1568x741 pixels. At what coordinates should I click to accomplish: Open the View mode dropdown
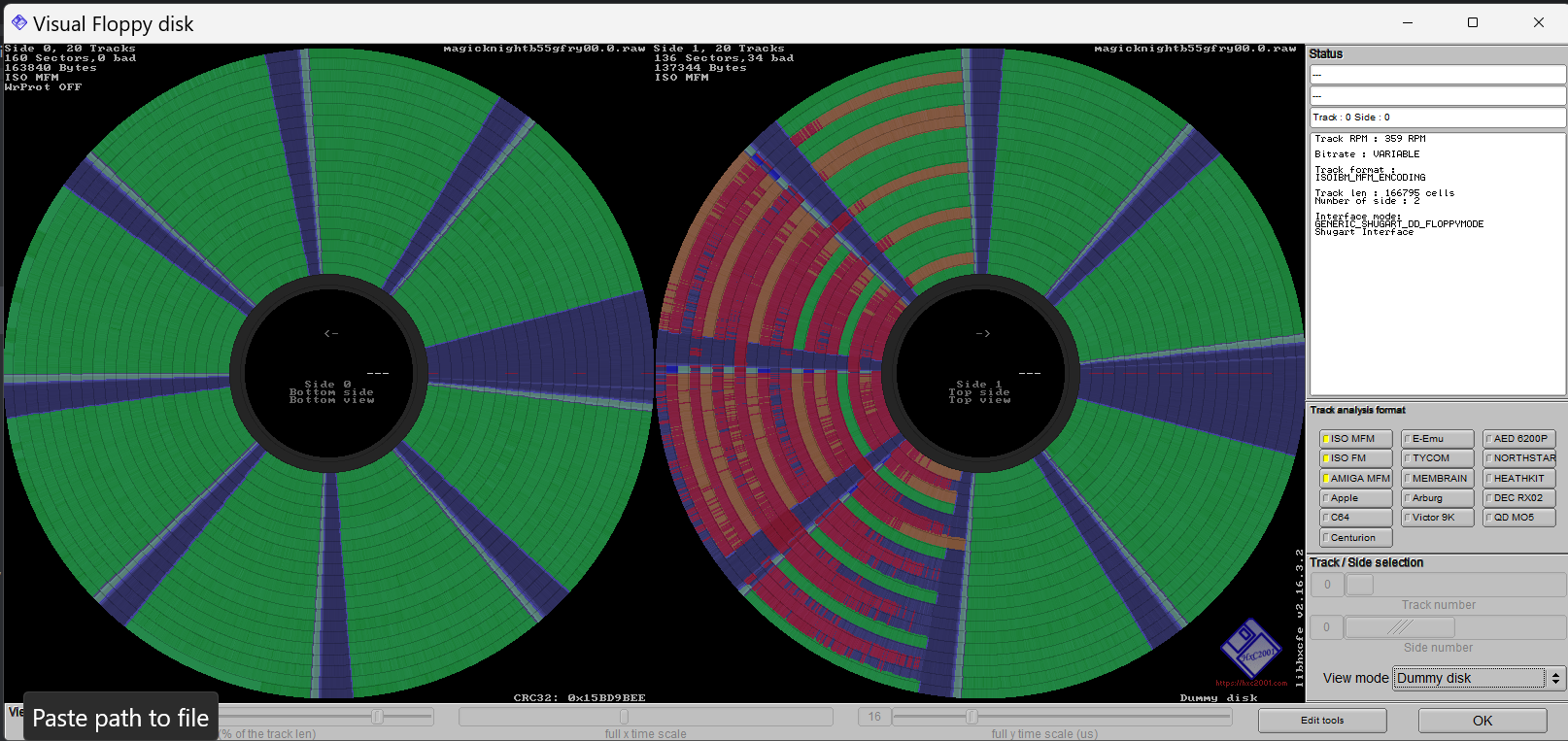1469,678
